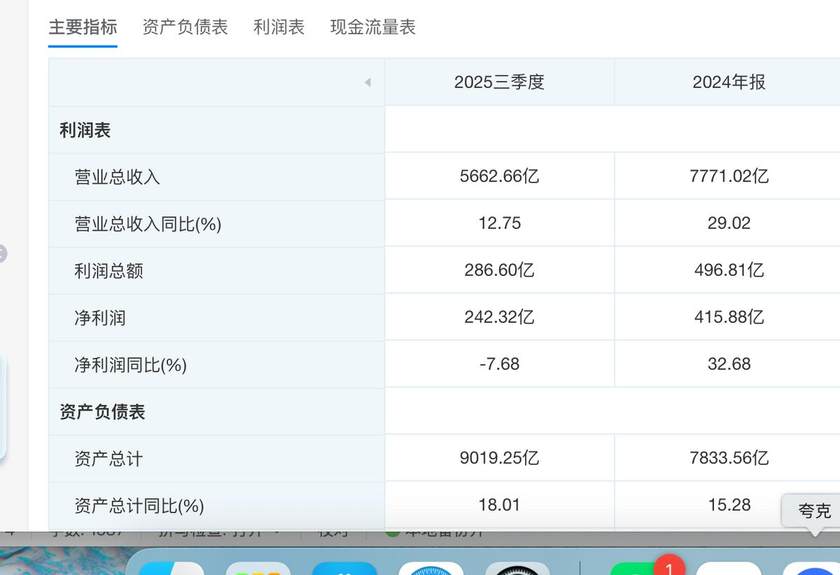Viewport: 840px width, 575px height.
Task: Open Safari compass icon in the Dock
Action: pyautogui.click(x=431, y=567)
